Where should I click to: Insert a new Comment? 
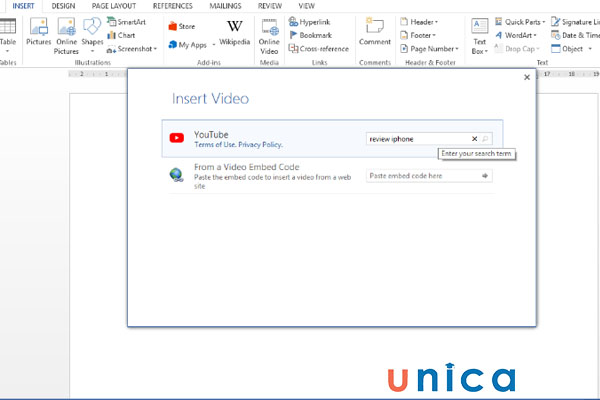(375, 31)
